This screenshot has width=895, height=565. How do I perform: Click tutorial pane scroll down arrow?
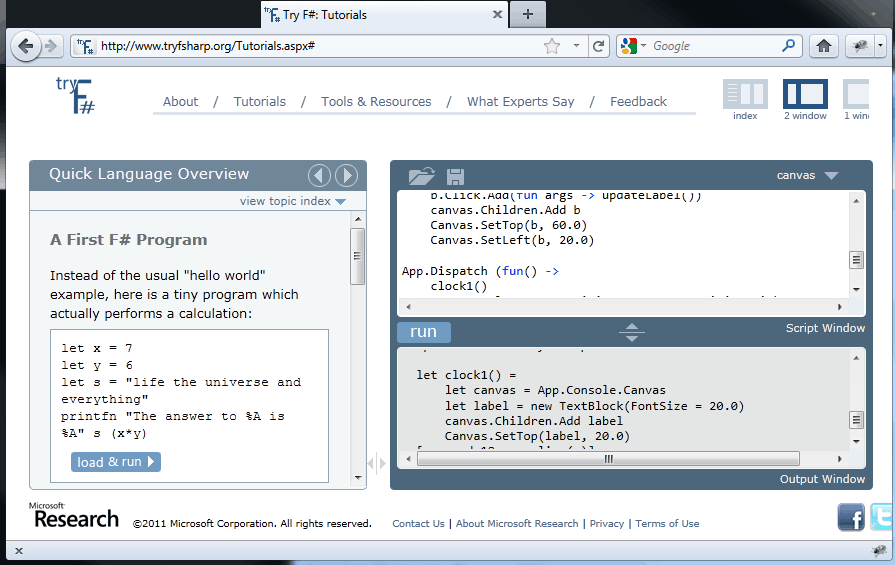358,478
